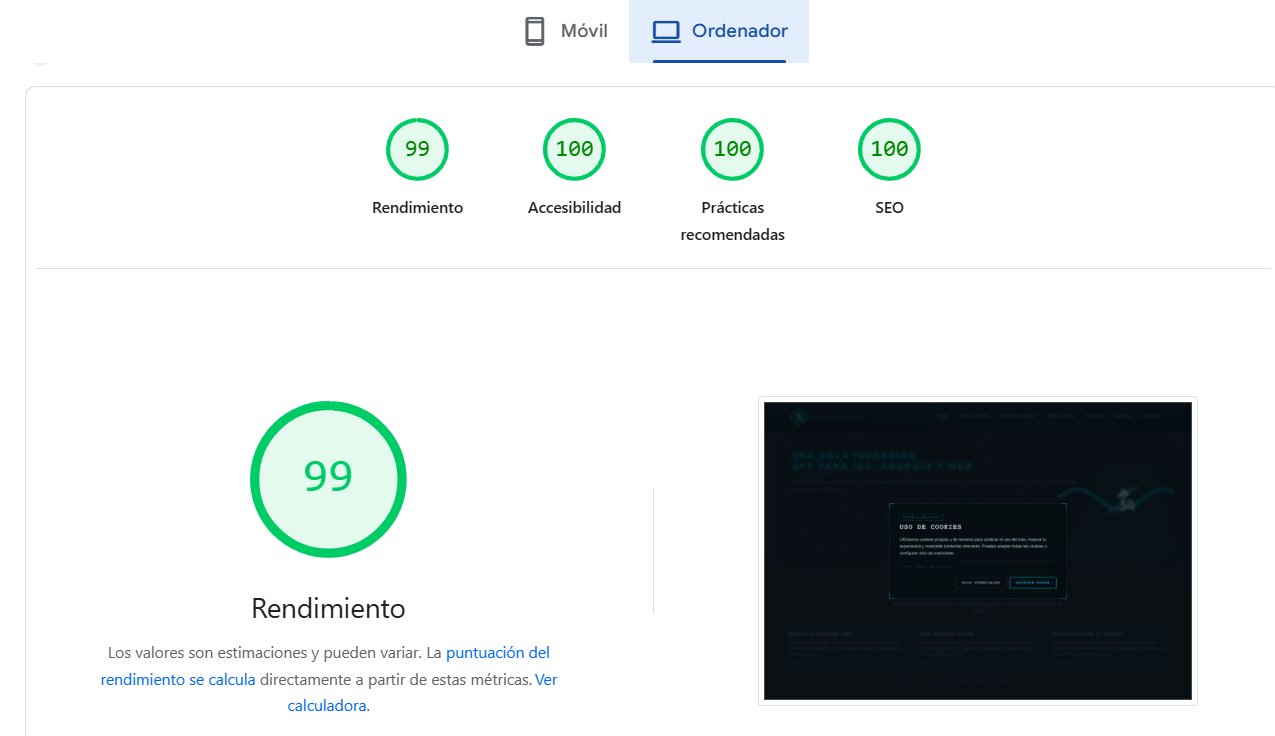Image resolution: width=1275 pixels, height=736 pixels.
Task: Open the Accesibilidad 100 score gauge
Action: (574, 149)
